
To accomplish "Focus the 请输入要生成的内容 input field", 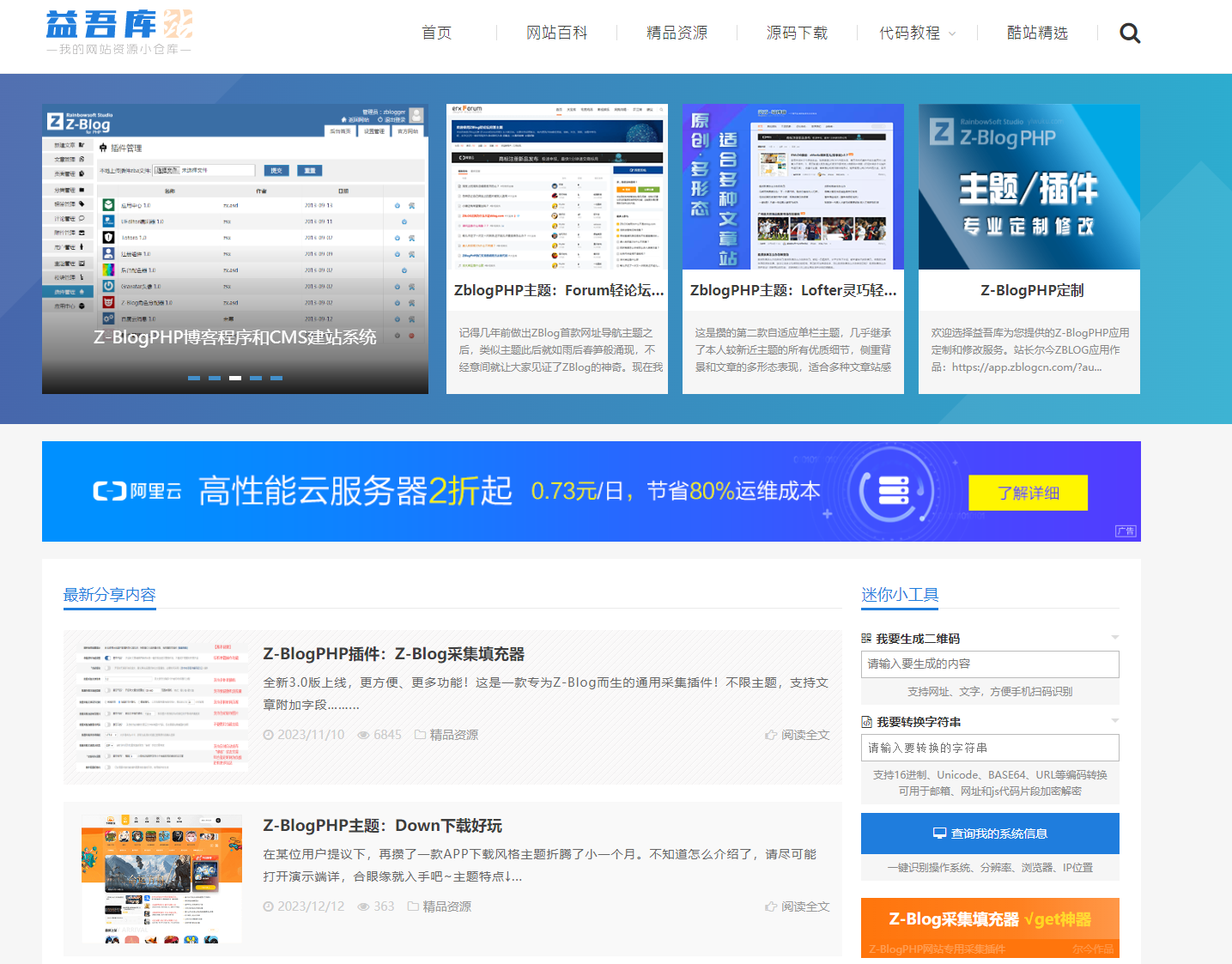I will click(990, 664).
